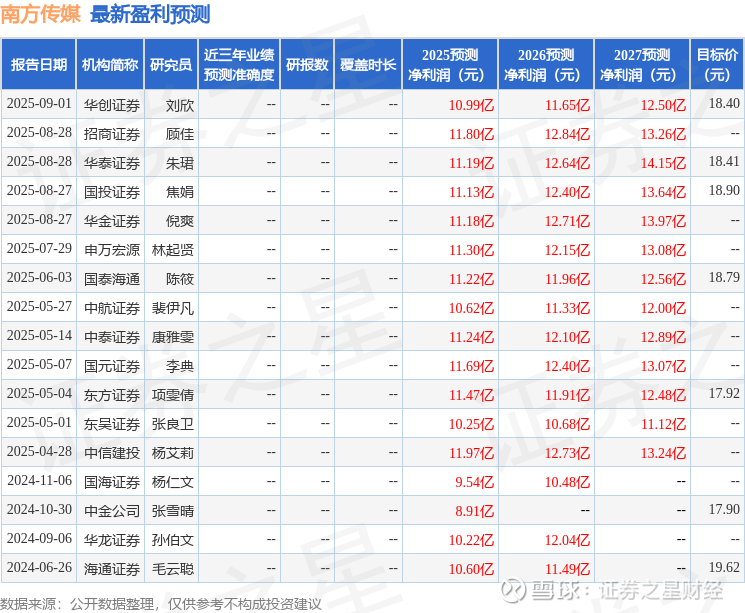Screen dimensions: 745x613
Task: Click target price 19.62
Action: pyautogui.click(x=724, y=567)
